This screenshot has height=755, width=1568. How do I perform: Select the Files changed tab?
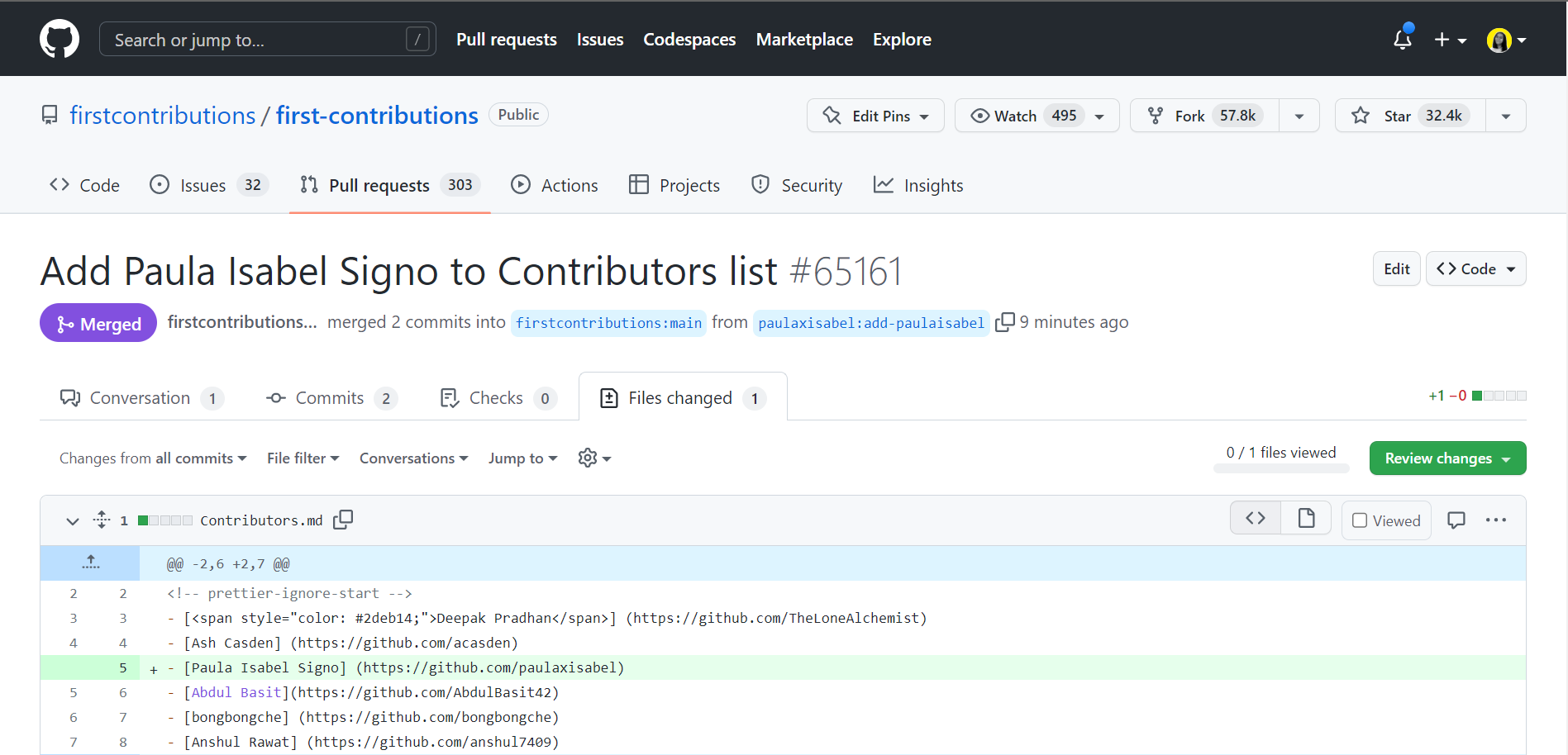point(683,398)
